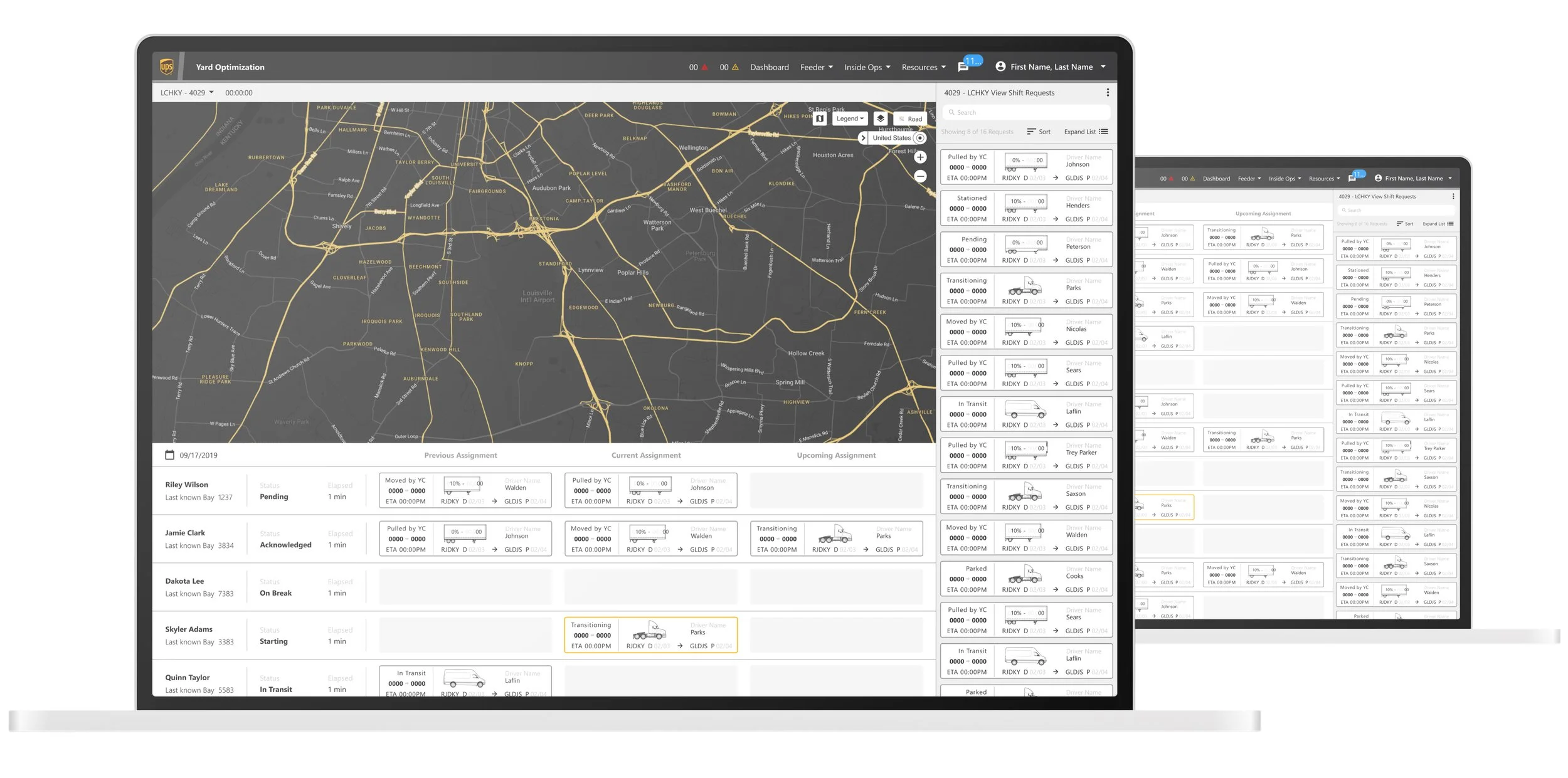The height and width of the screenshot is (778, 1568).
Task: Expand the United States location chevron
Action: coord(863,138)
